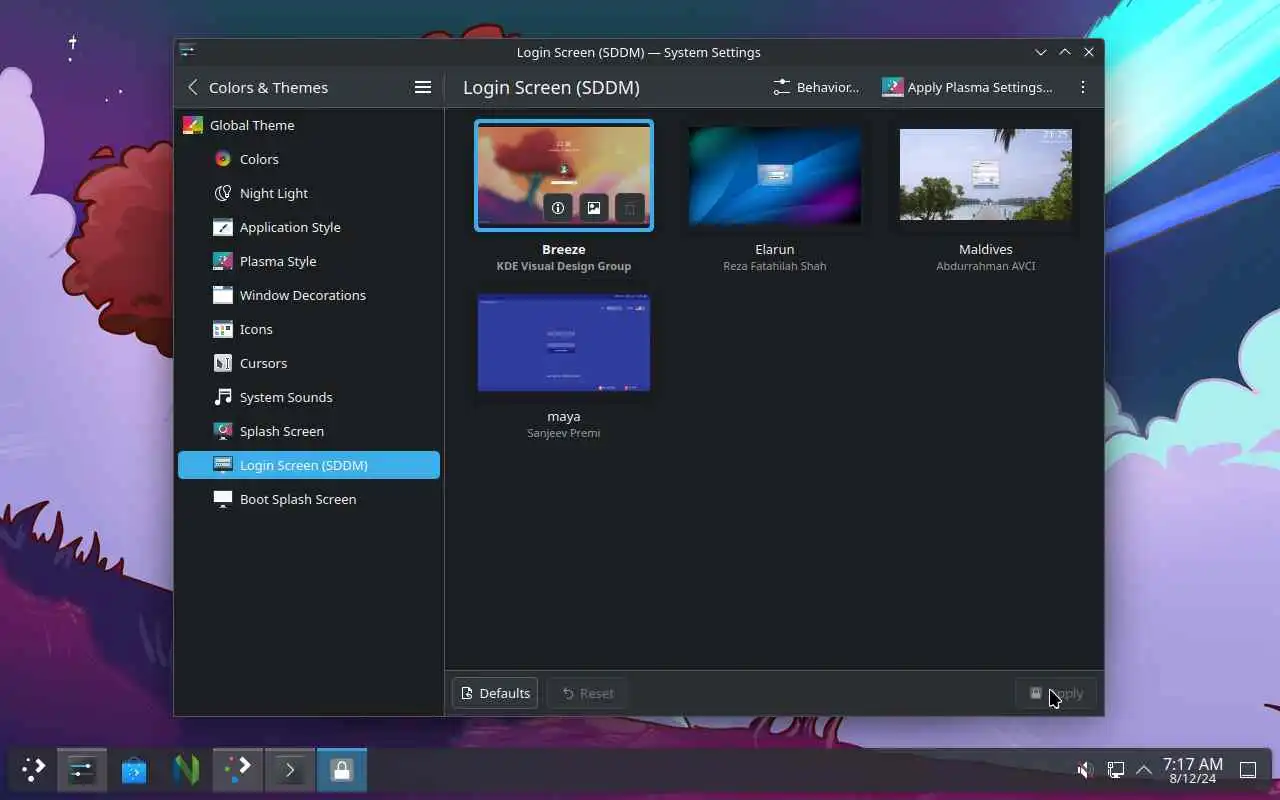The height and width of the screenshot is (800, 1280).
Task: Open the sidebar hamburger menu
Action: coord(423,87)
